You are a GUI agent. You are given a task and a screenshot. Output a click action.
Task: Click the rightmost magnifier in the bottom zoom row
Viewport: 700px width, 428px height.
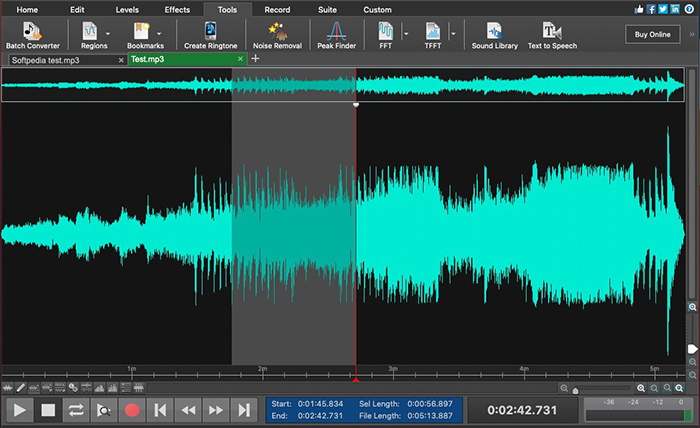click(679, 388)
